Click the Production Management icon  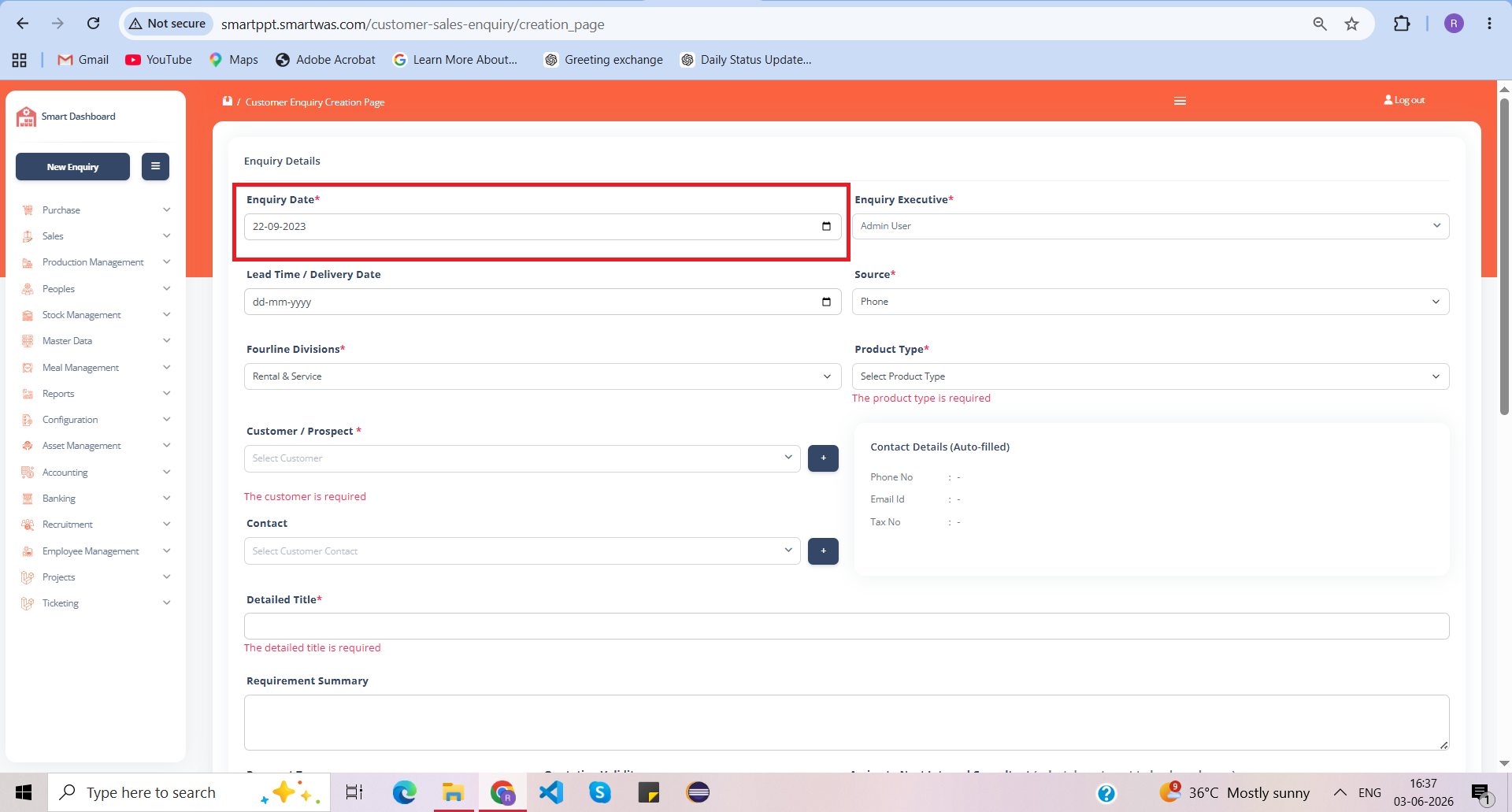coord(28,262)
